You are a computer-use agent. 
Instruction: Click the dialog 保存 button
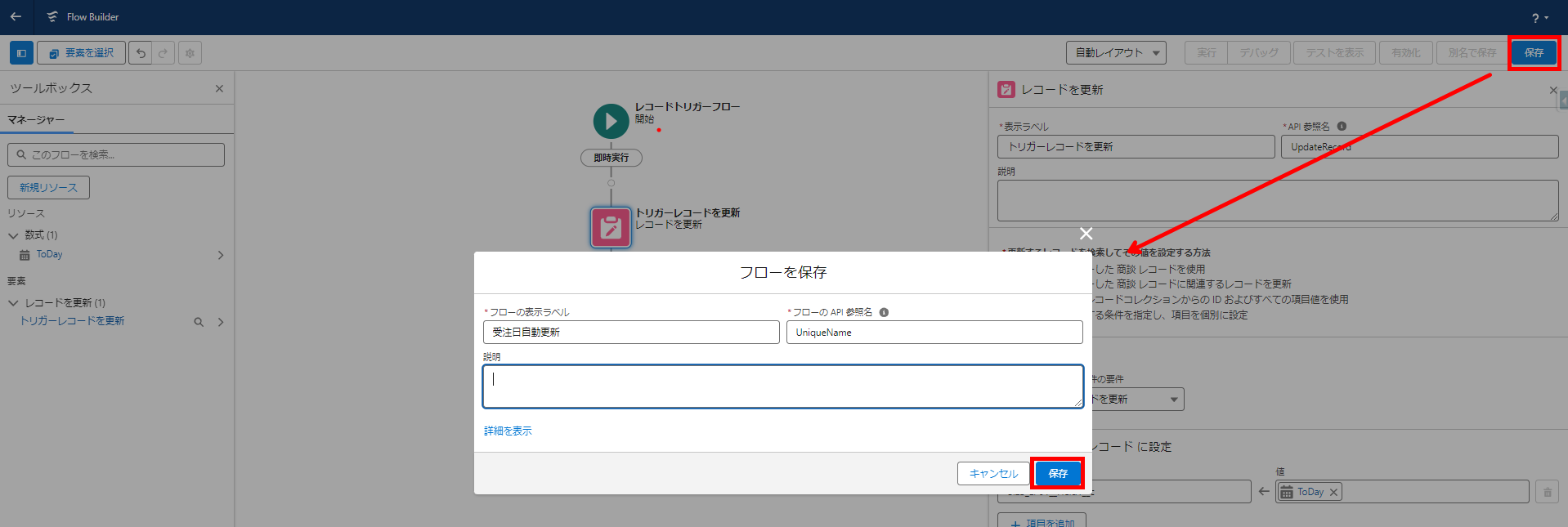1058,473
